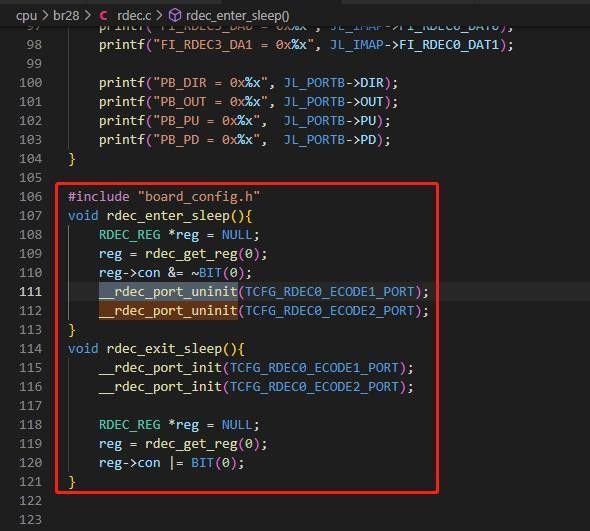Click the cube symbol icon before rdec_enter_sleep()
This screenshot has width=590, height=531.
pos(175,16)
